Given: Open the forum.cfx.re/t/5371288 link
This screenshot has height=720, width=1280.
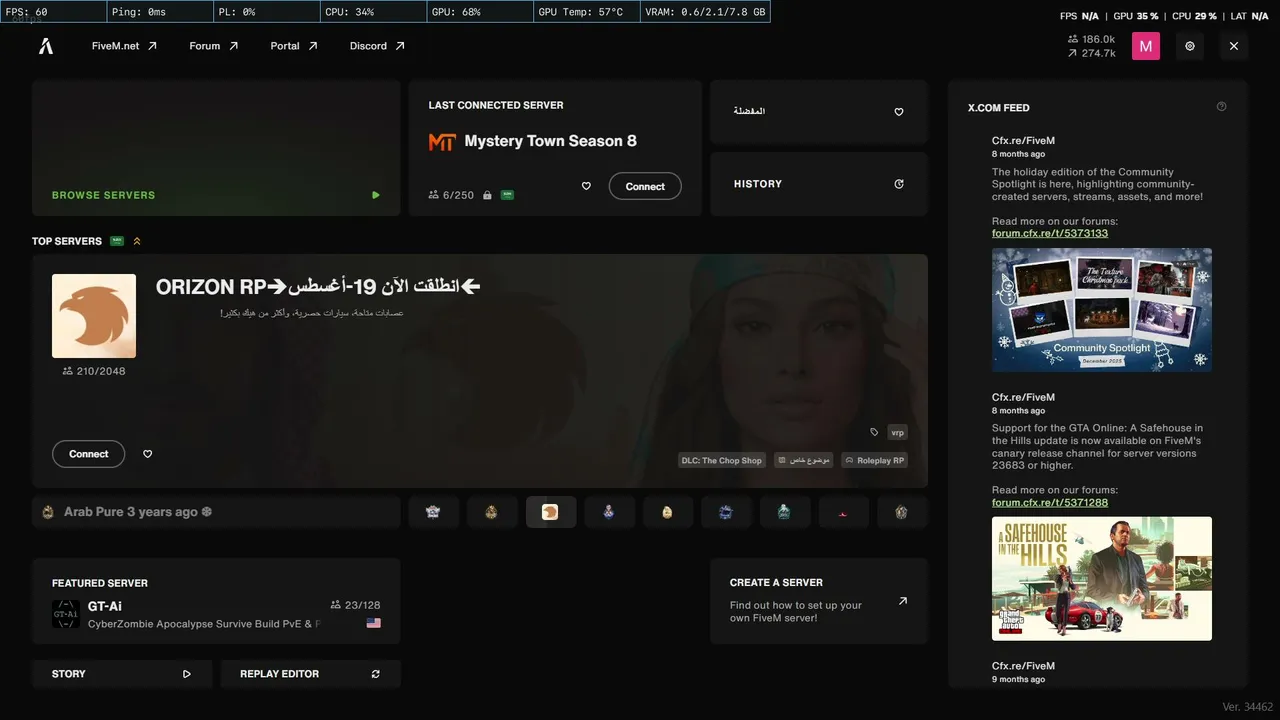Looking at the screenshot, I should 1050,502.
